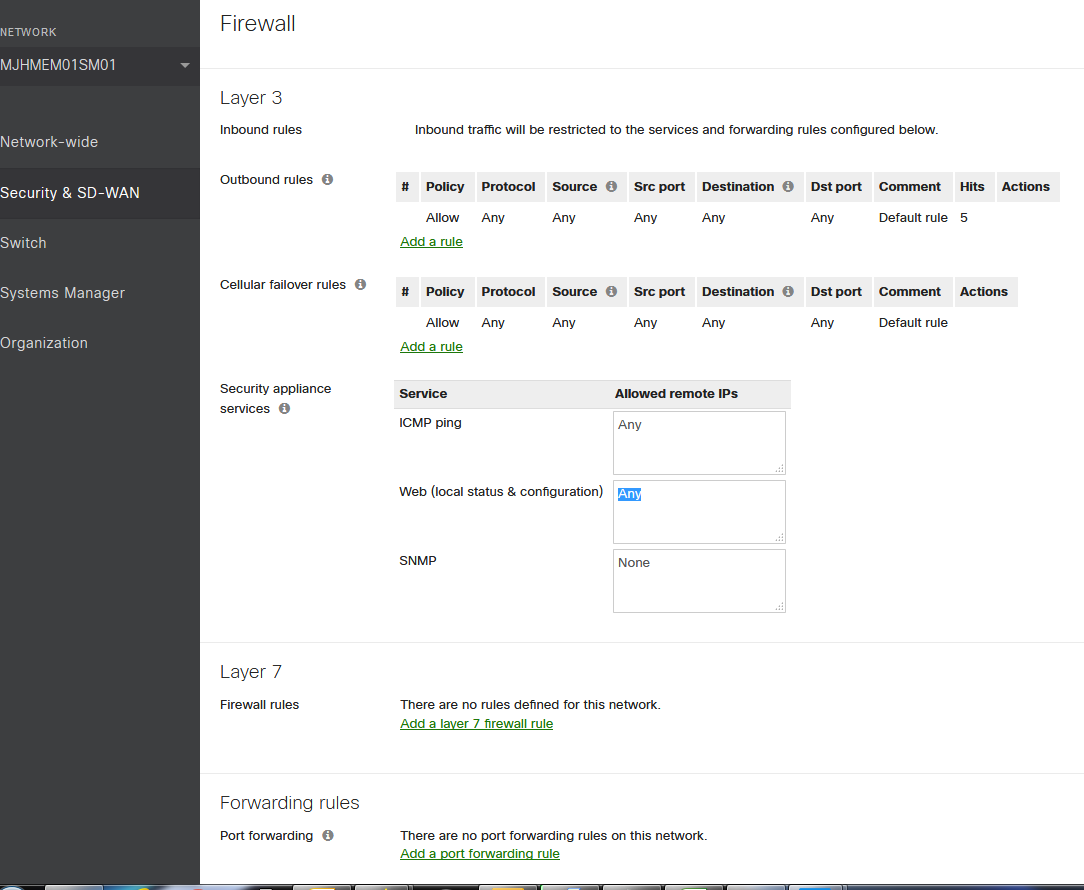
Task: Click Add a rule under Outbound rules
Action: click(431, 242)
